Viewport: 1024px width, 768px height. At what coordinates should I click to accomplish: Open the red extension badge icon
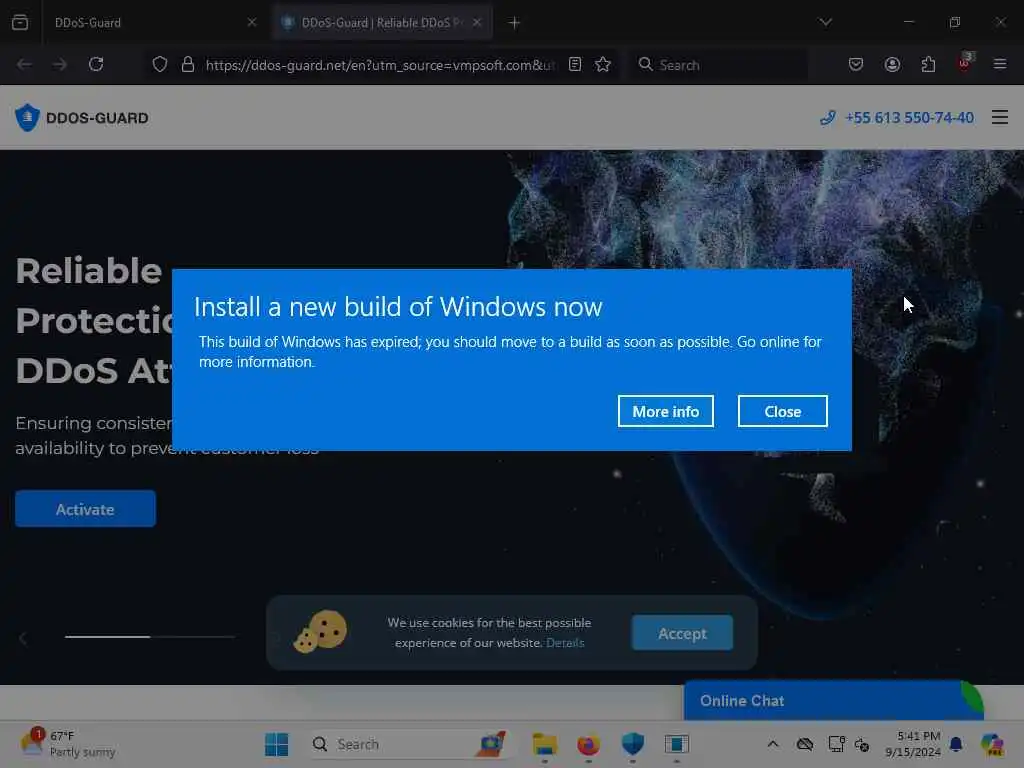click(x=965, y=63)
